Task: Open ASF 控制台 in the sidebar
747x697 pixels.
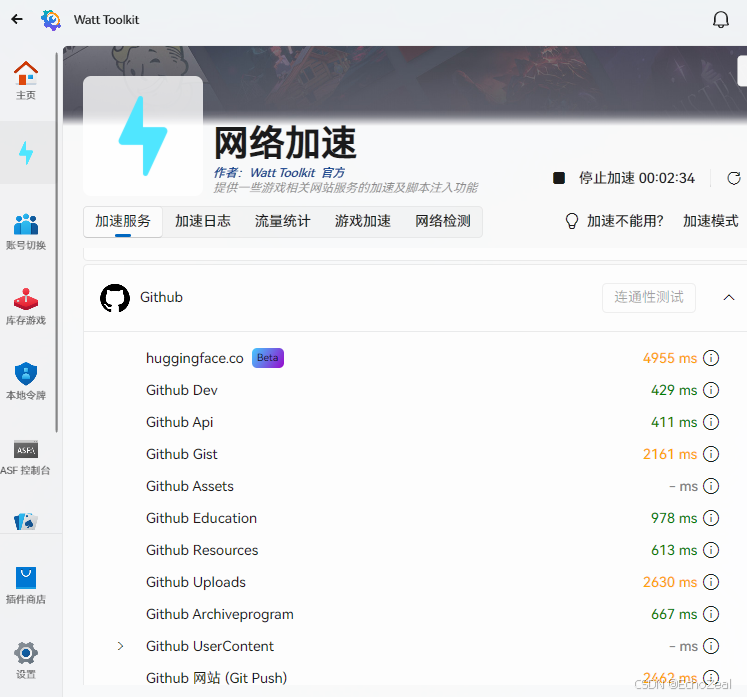Action: click(26, 457)
